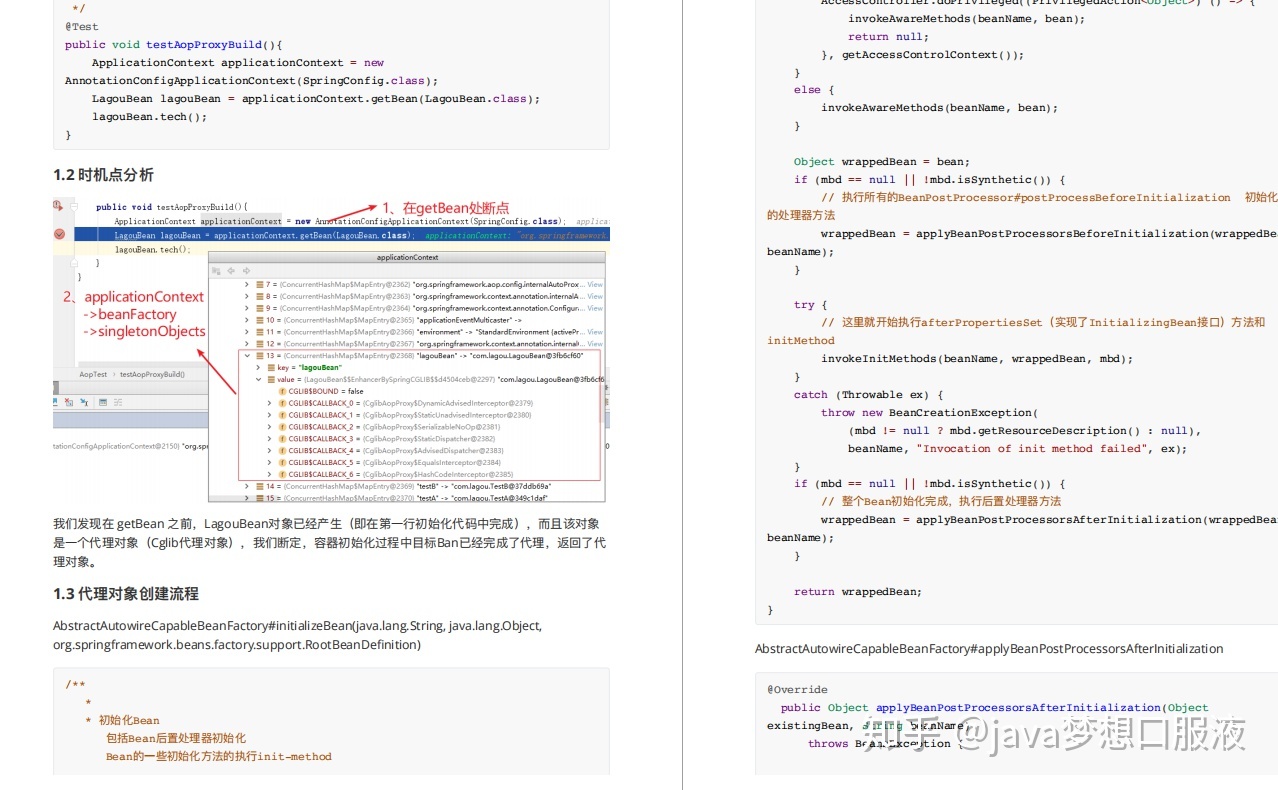Expand map entry 8 internalA... node
Image resolution: width=1278 pixels, height=790 pixels.
(247, 296)
